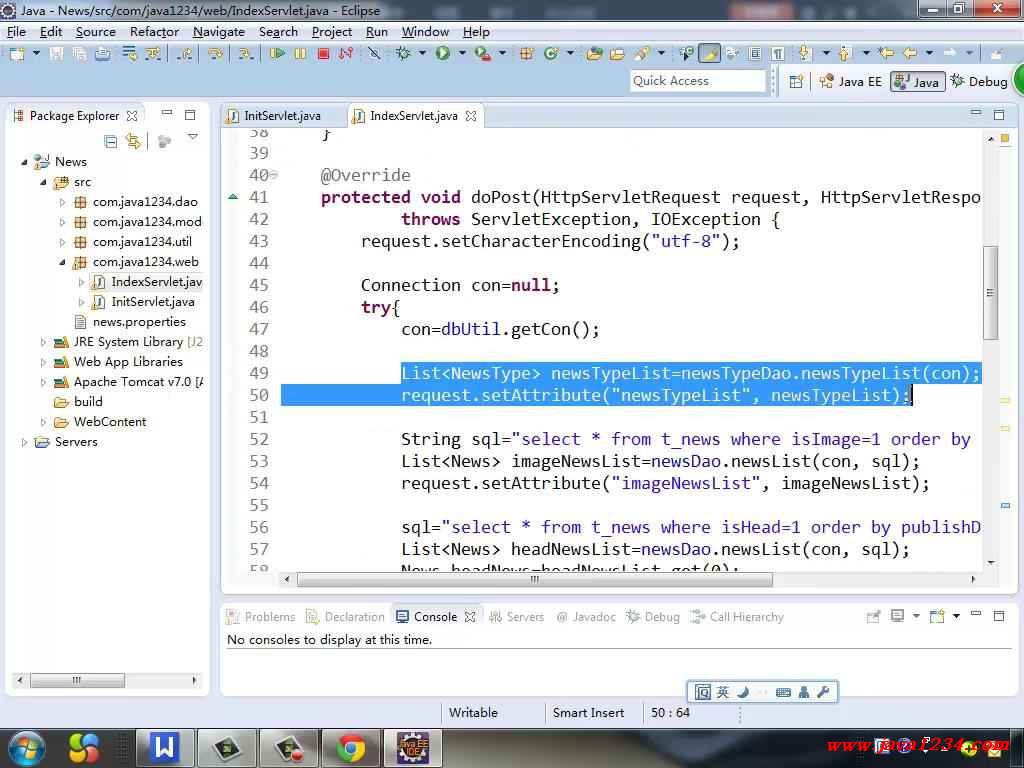Open the Project menu

click(332, 31)
